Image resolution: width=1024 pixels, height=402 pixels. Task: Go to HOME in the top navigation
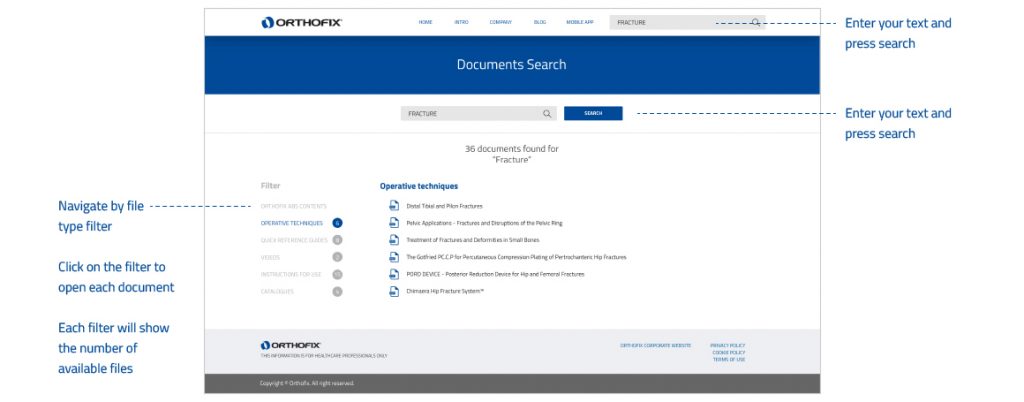[425, 22]
